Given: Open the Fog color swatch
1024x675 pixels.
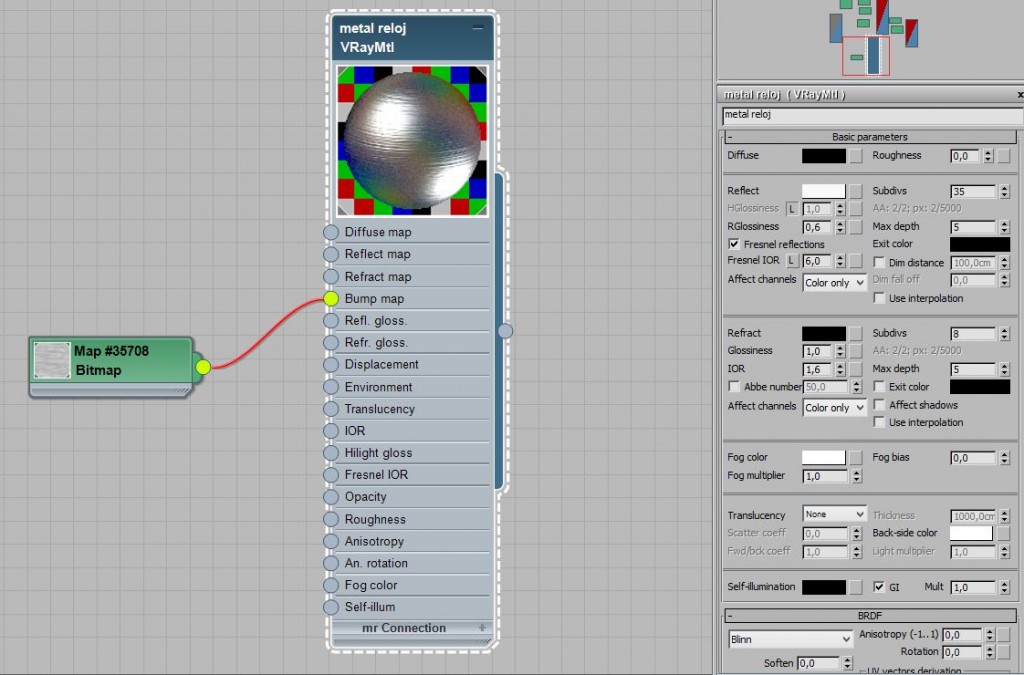Looking at the screenshot, I should pos(824,457).
